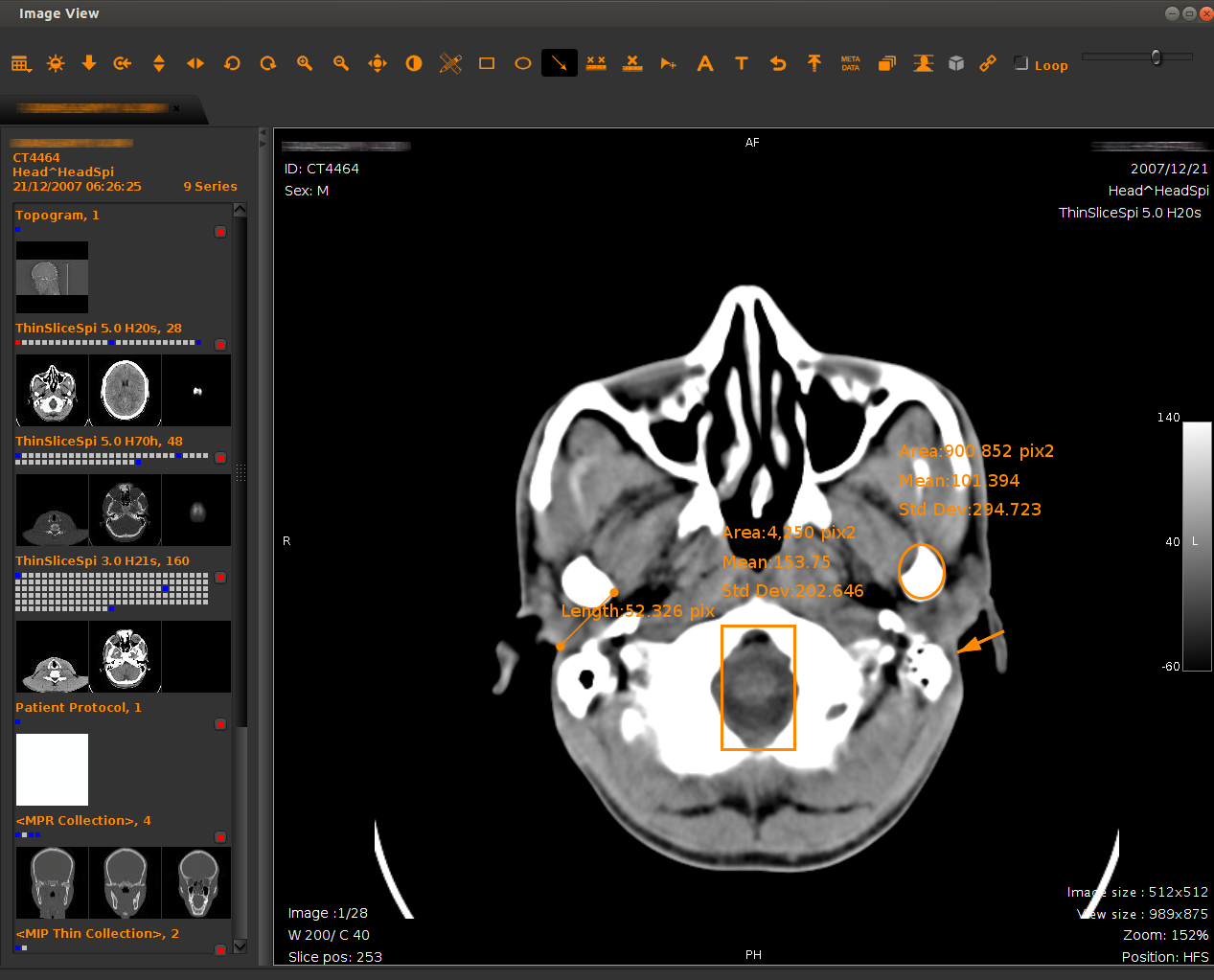
Task: Select the ellipse ROI tool
Action: click(523, 64)
